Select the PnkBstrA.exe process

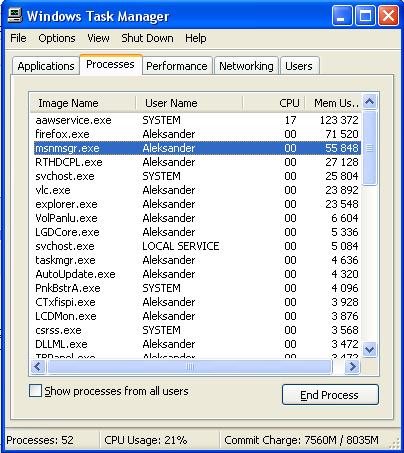197,288
